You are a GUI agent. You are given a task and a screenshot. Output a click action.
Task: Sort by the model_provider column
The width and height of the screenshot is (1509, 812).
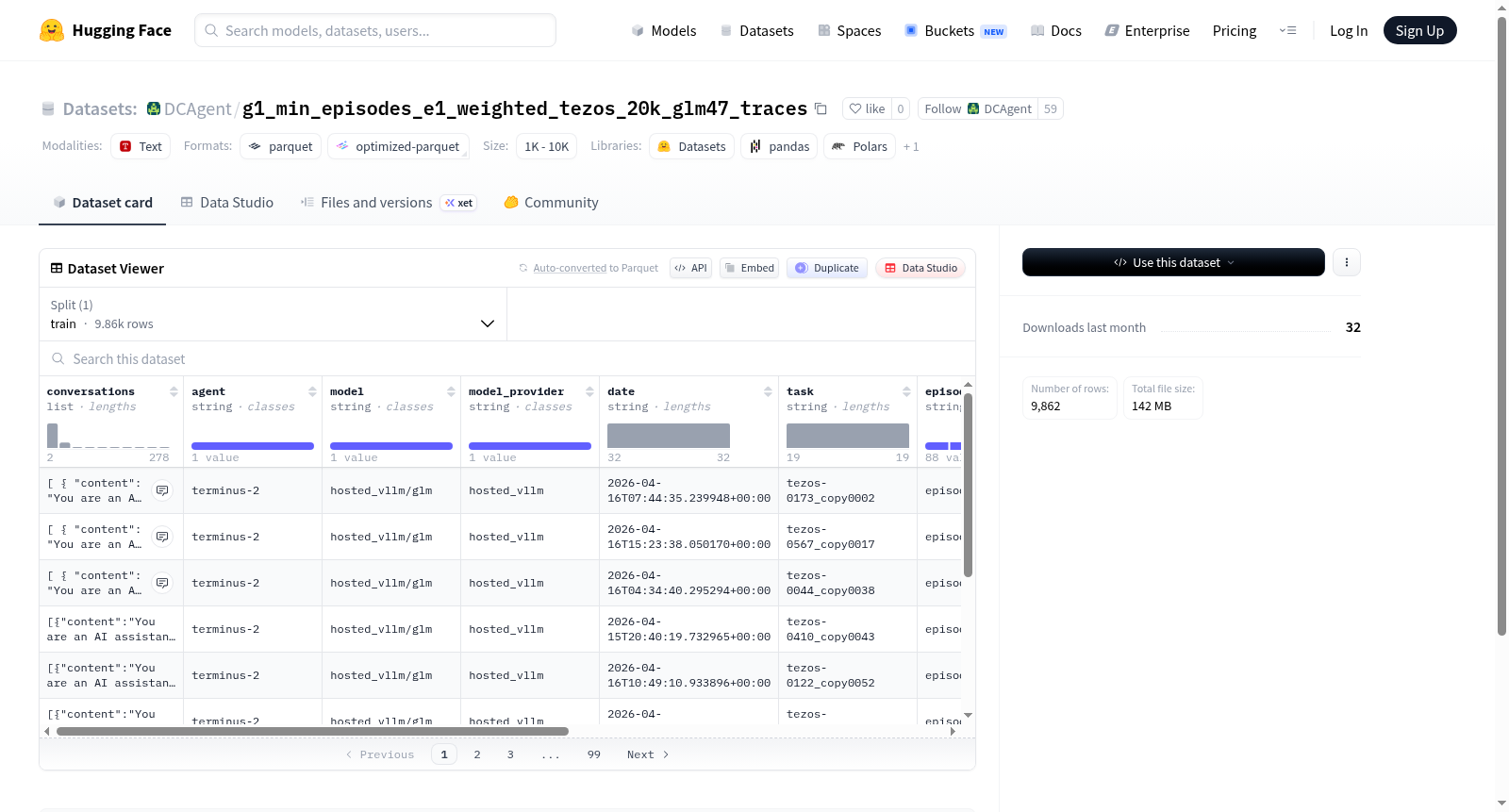click(589, 391)
